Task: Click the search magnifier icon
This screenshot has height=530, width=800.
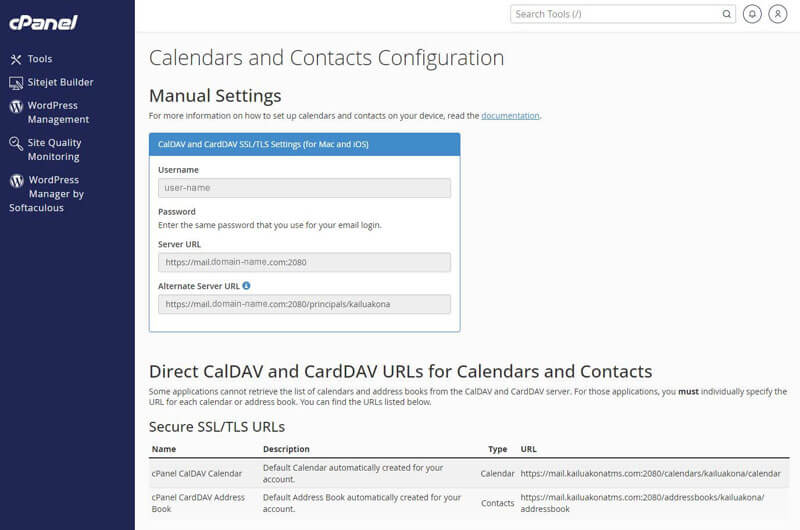Action: (727, 14)
